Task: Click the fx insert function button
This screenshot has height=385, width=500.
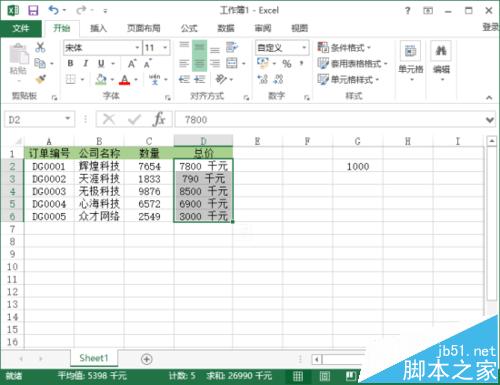Action: (159, 119)
